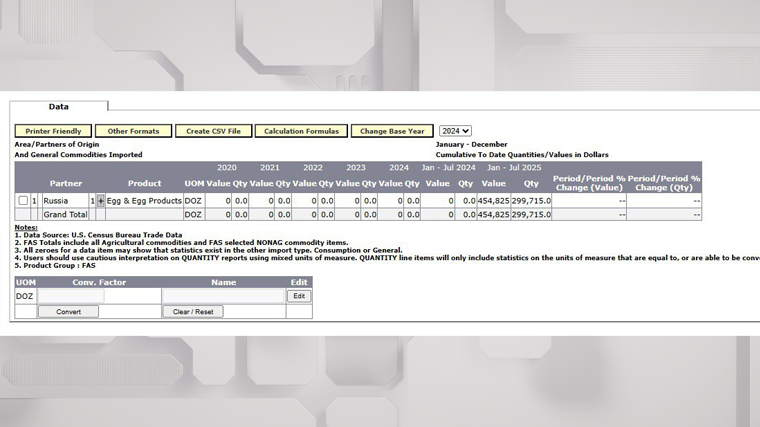Click Create CSV File button
The height and width of the screenshot is (427, 760).
(x=213, y=131)
